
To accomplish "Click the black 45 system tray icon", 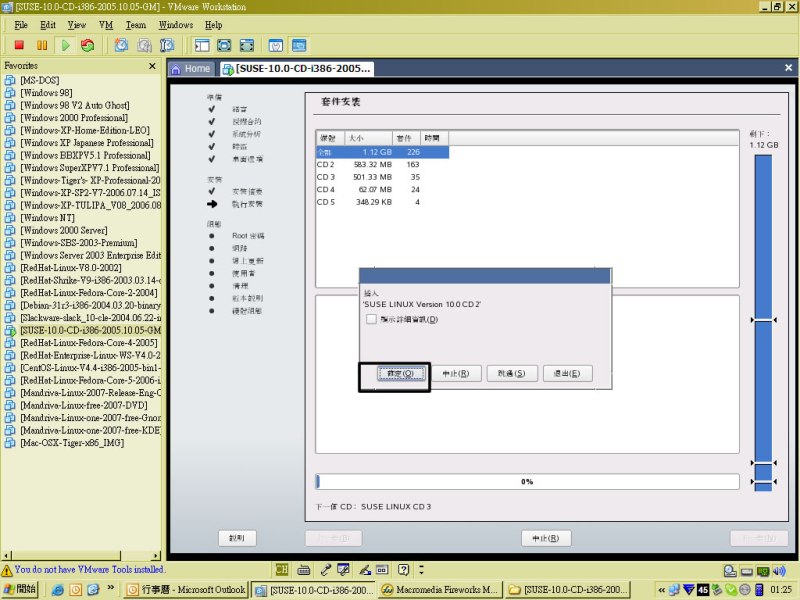I will coord(703,590).
